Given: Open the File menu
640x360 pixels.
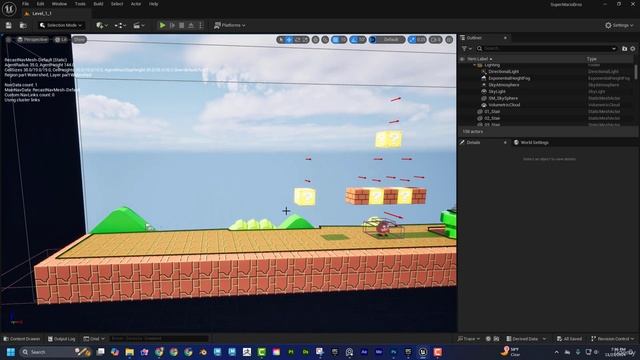Looking at the screenshot, I should (25, 4).
